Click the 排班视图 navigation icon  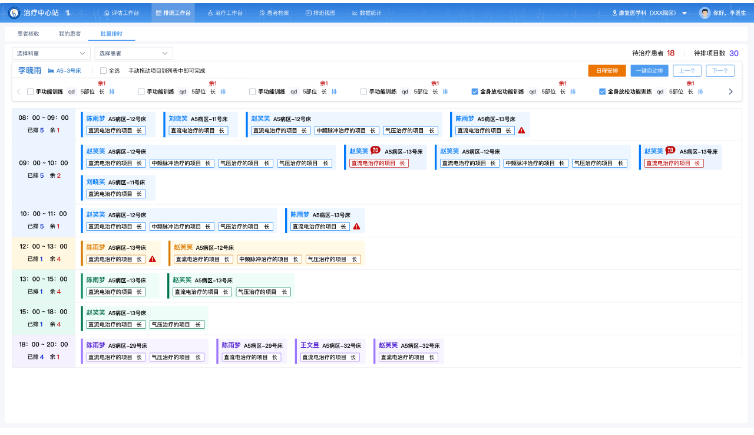pyautogui.click(x=309, y=13)
